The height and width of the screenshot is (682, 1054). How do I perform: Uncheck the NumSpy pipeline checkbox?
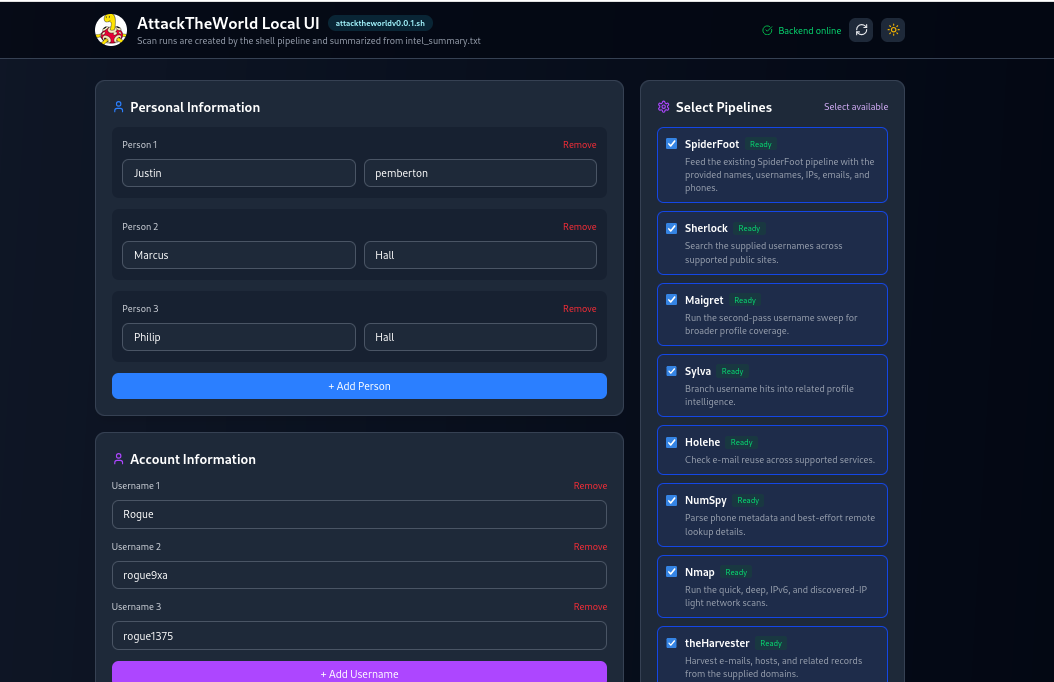click(x=672, y=501)
